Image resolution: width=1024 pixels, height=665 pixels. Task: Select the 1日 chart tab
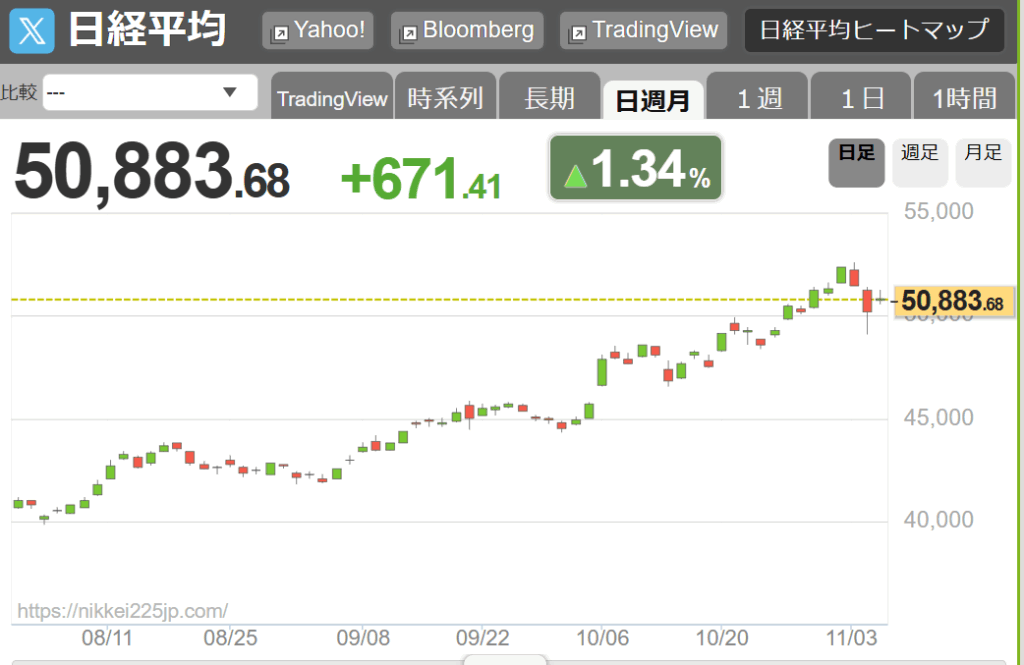[861, 97]
